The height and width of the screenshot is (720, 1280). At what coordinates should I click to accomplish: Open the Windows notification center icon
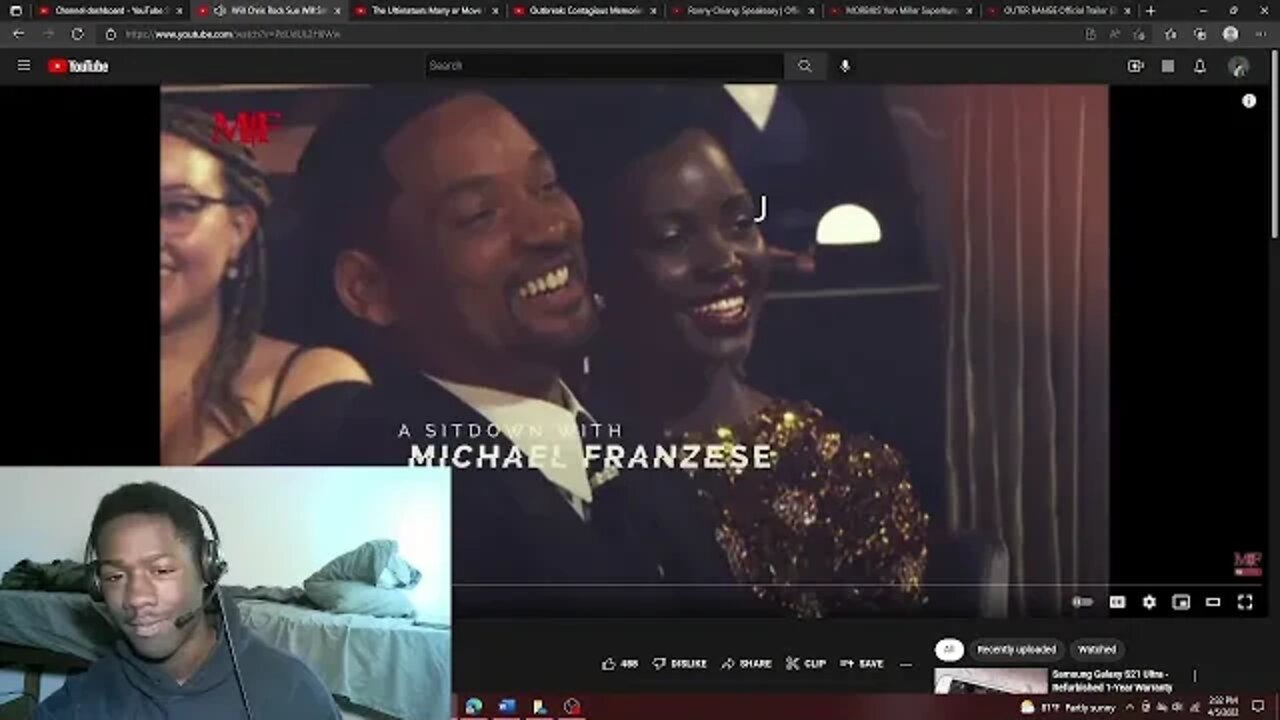pos(1258,706)
